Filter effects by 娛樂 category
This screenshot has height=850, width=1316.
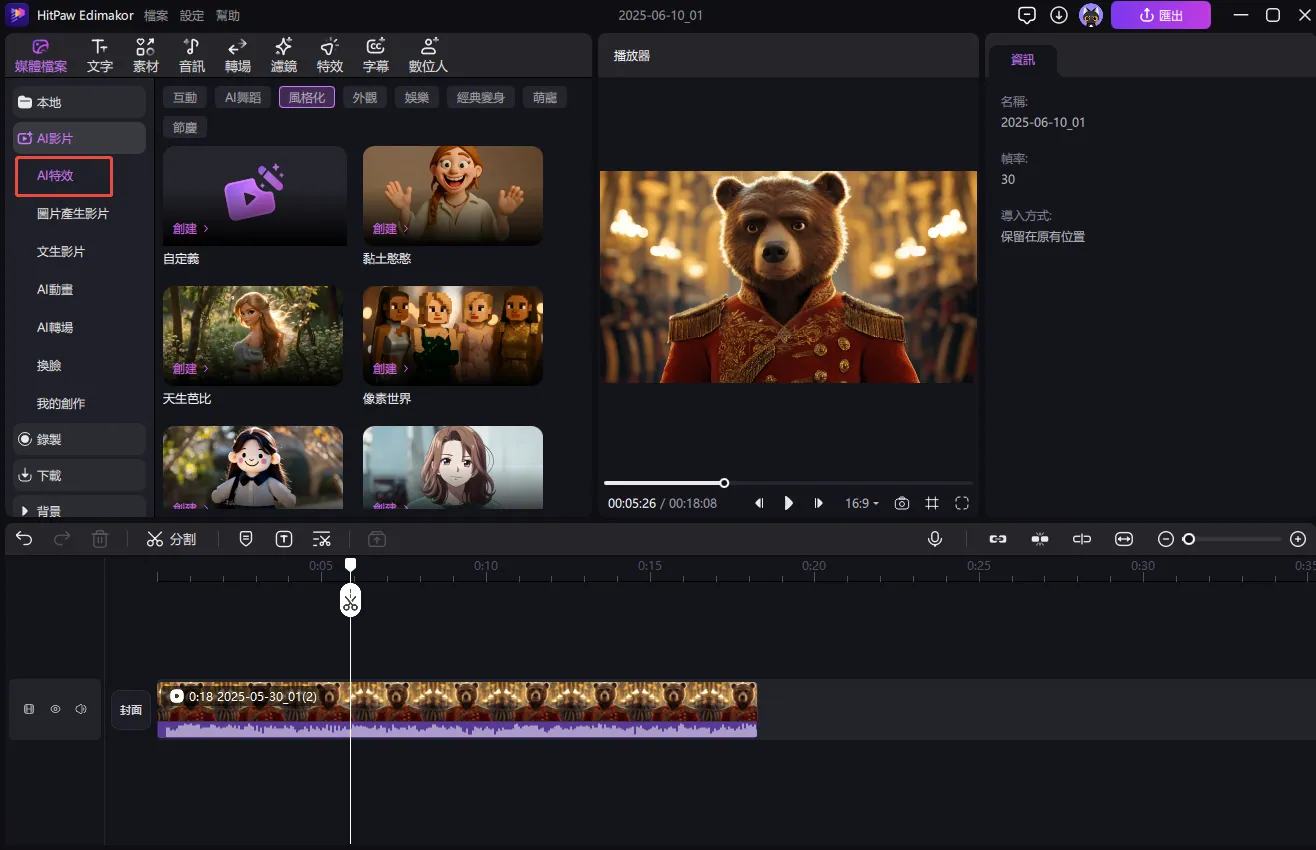pyautogui.click(x=417, y=97)
